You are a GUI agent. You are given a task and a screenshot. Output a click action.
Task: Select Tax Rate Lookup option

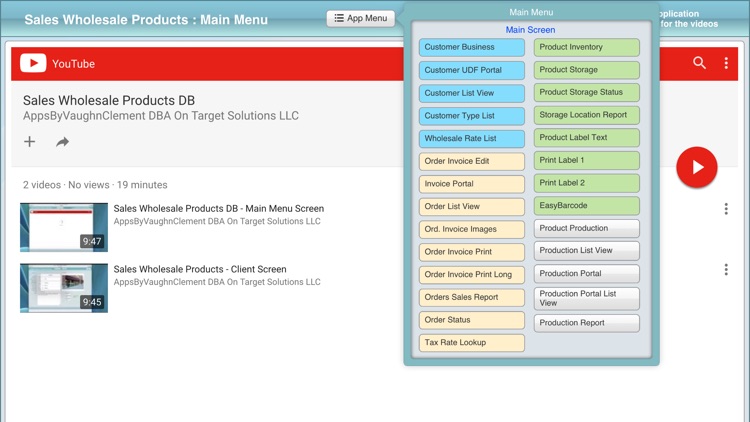(471, 343)
